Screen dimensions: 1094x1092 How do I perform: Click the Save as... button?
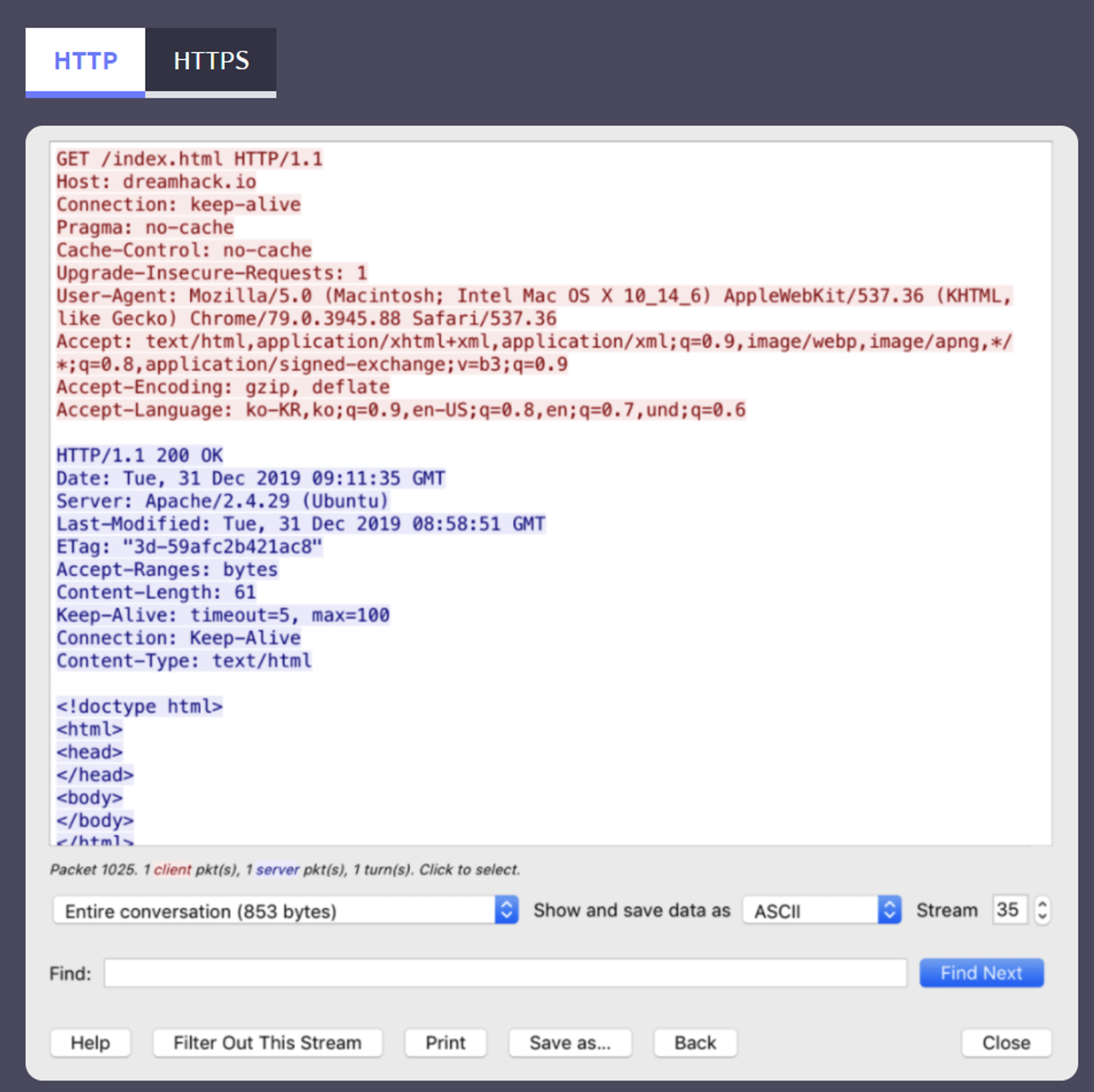(x=569, y=1043)
